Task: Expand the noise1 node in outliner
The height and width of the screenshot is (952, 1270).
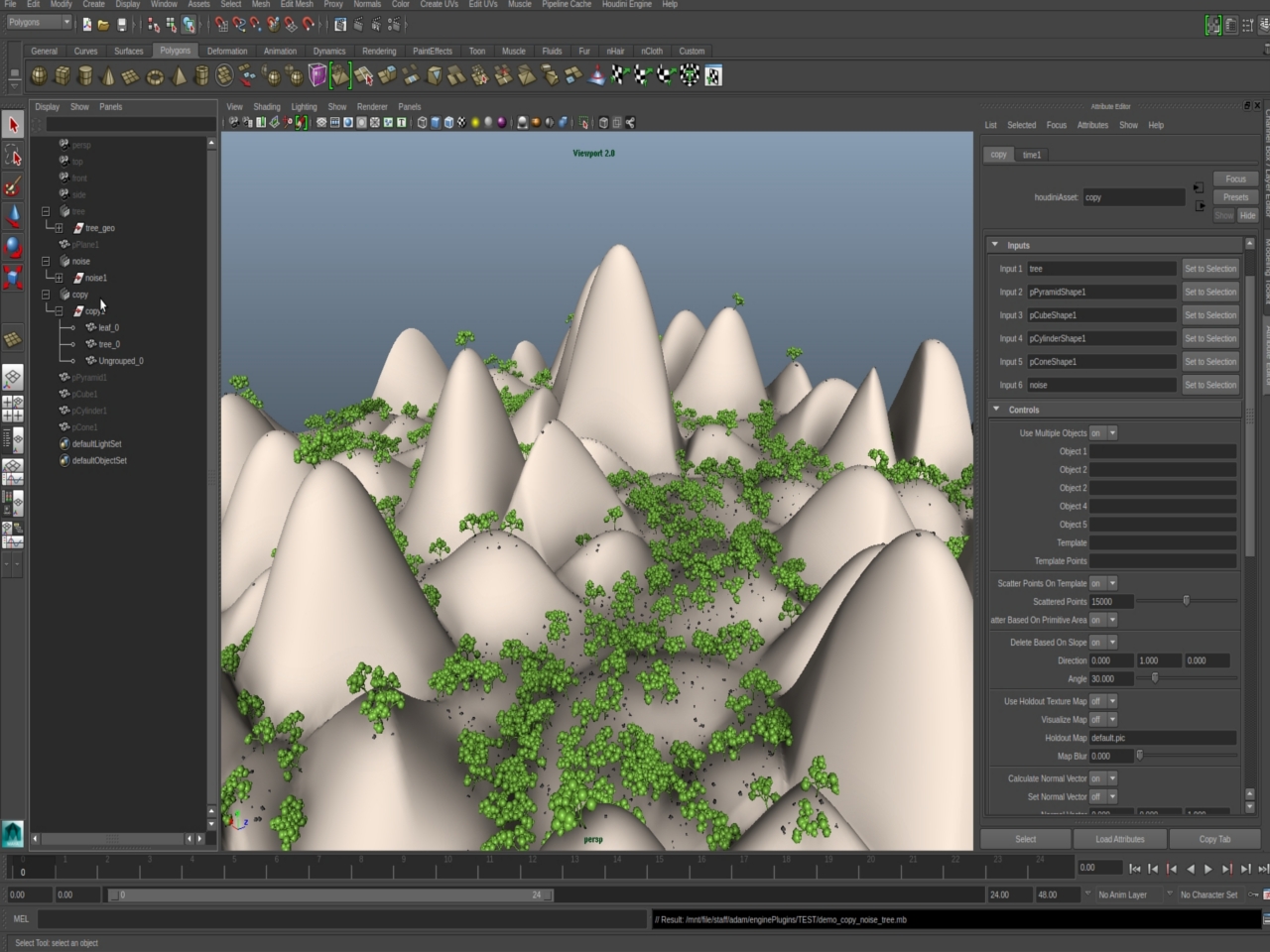Action: 59,278
